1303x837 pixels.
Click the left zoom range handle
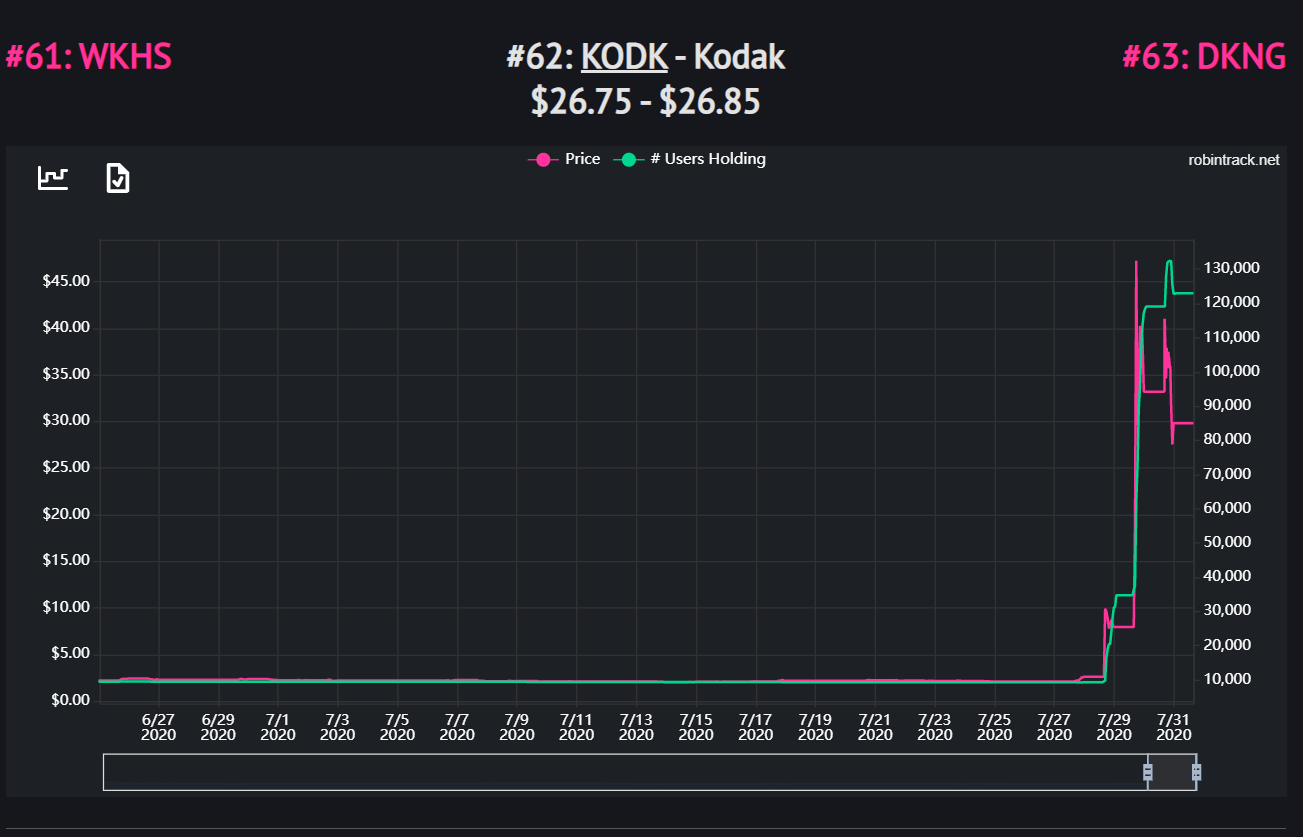(1148, 772)
